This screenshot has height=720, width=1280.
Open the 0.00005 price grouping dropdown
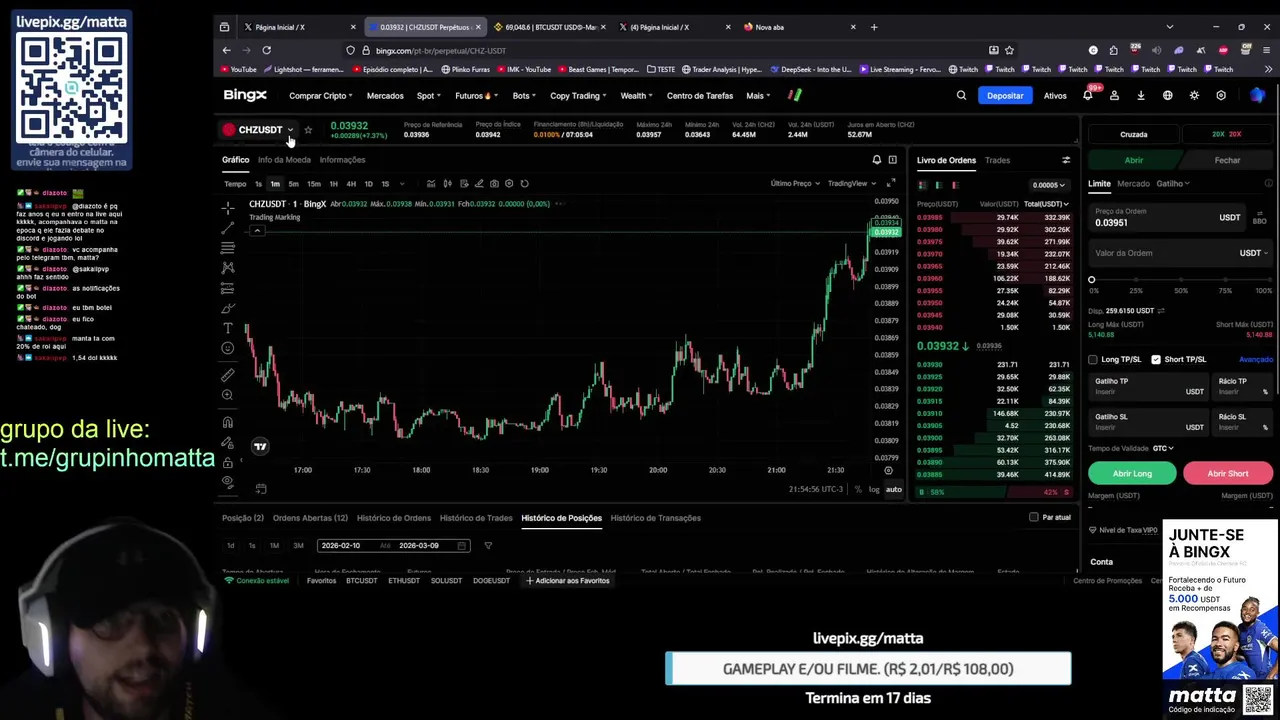tap(1050, 185)
